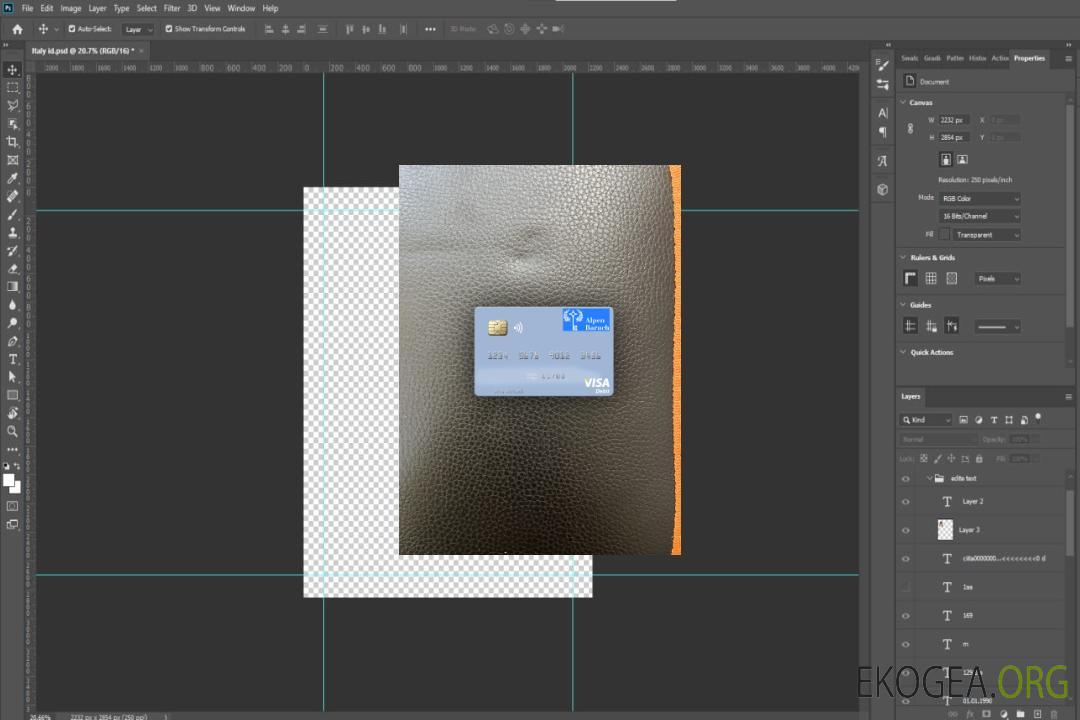The width and height of the screenshot is (1080, 720).
Task: Collapse the Canvas section
Action: tap(904, 103)
